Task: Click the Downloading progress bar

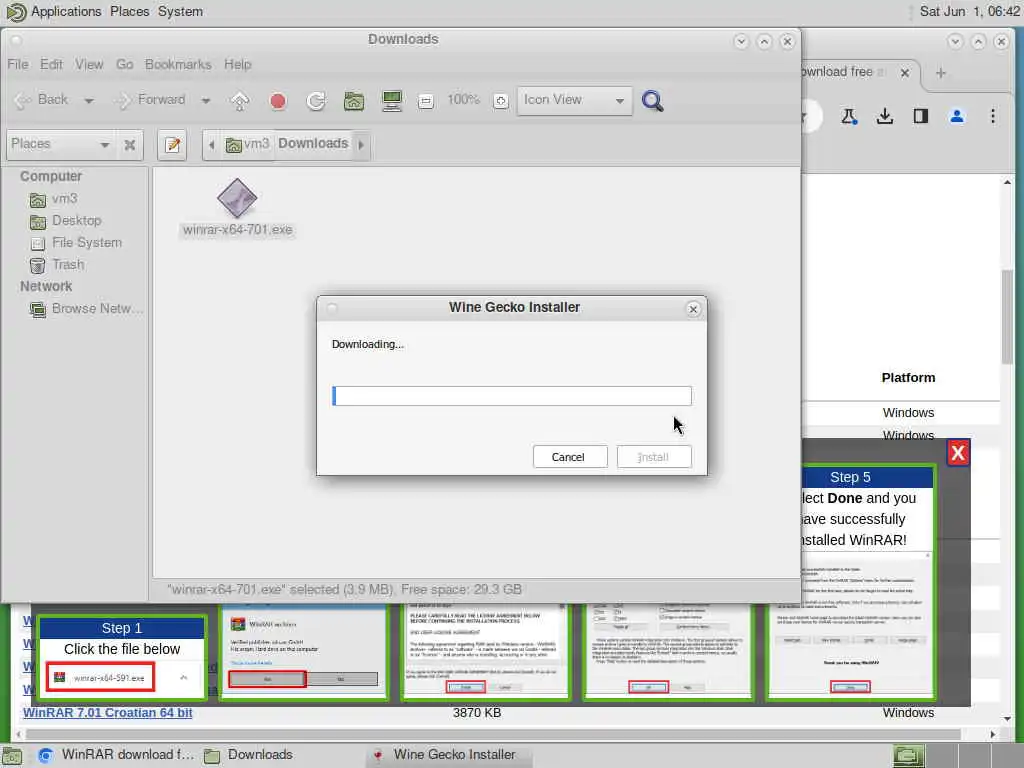Action: (511, 396)
